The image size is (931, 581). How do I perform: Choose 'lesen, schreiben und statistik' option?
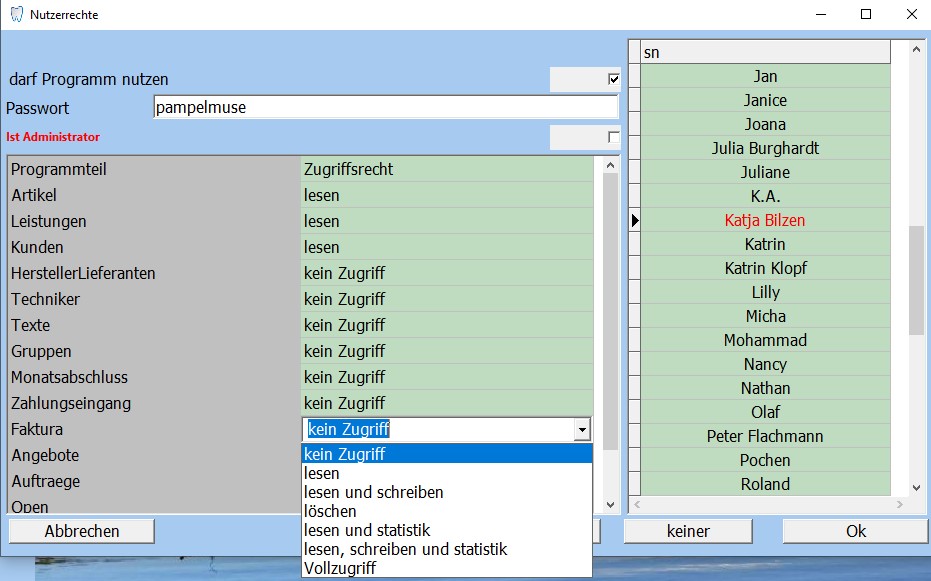(x=405, y=549)
